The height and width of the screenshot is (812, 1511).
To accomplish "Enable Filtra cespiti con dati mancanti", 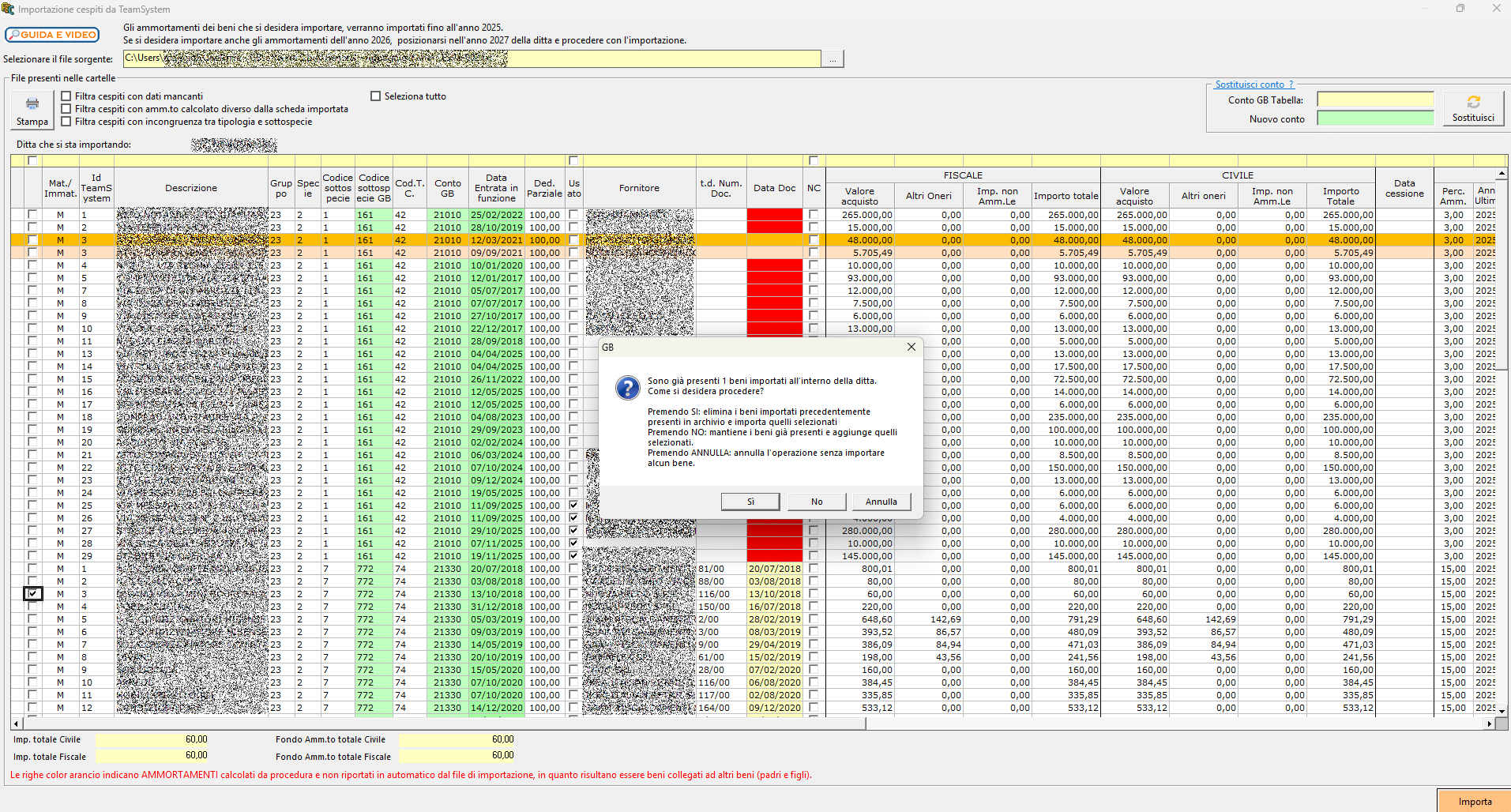I will pyautogui.click(x=66, y=96).
